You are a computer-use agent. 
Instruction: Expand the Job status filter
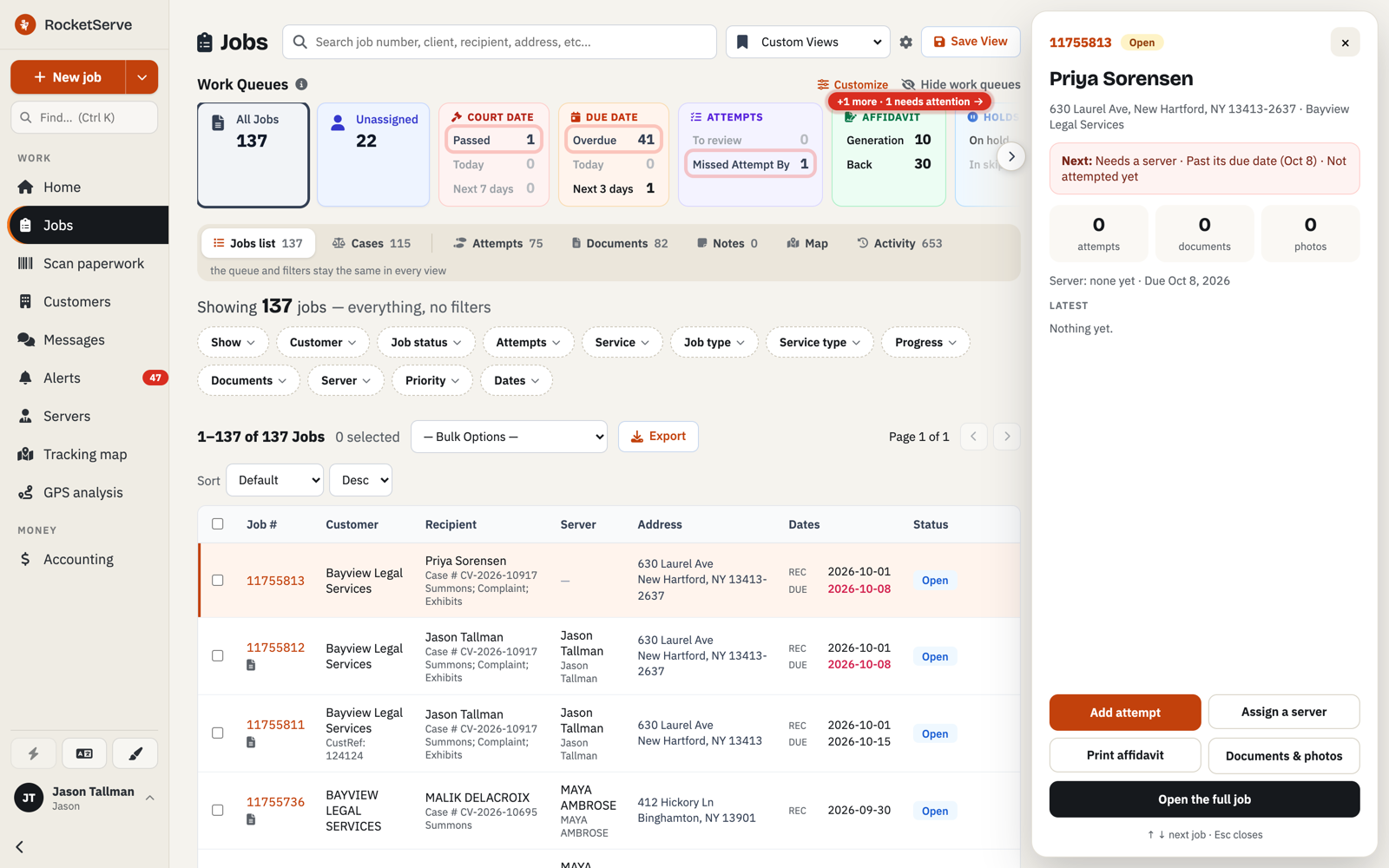coord(425,342)
